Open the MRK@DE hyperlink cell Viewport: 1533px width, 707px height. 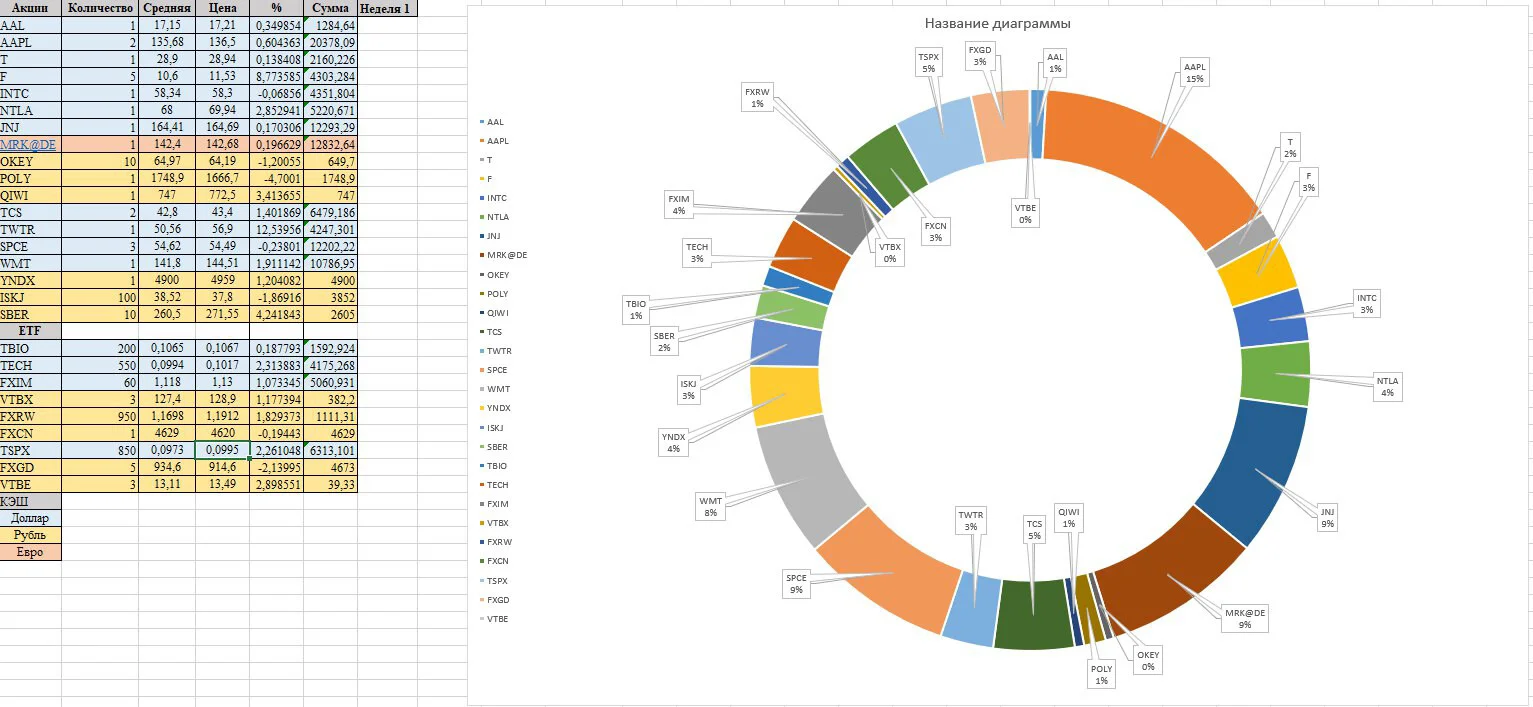(31, 144)
